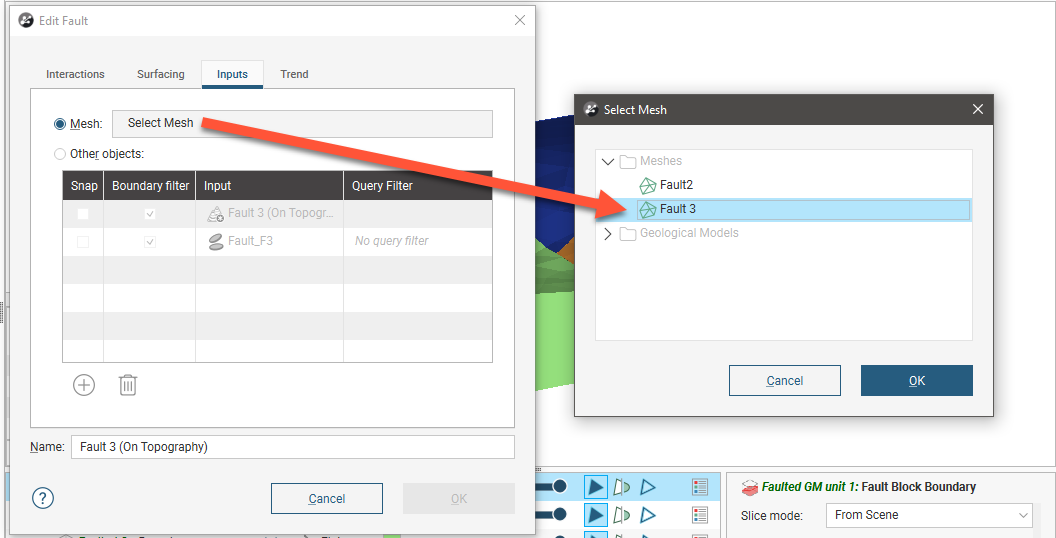Open the Slice mode dropdown
This screenshot has height=538, width=1056.
coord(929,515)
